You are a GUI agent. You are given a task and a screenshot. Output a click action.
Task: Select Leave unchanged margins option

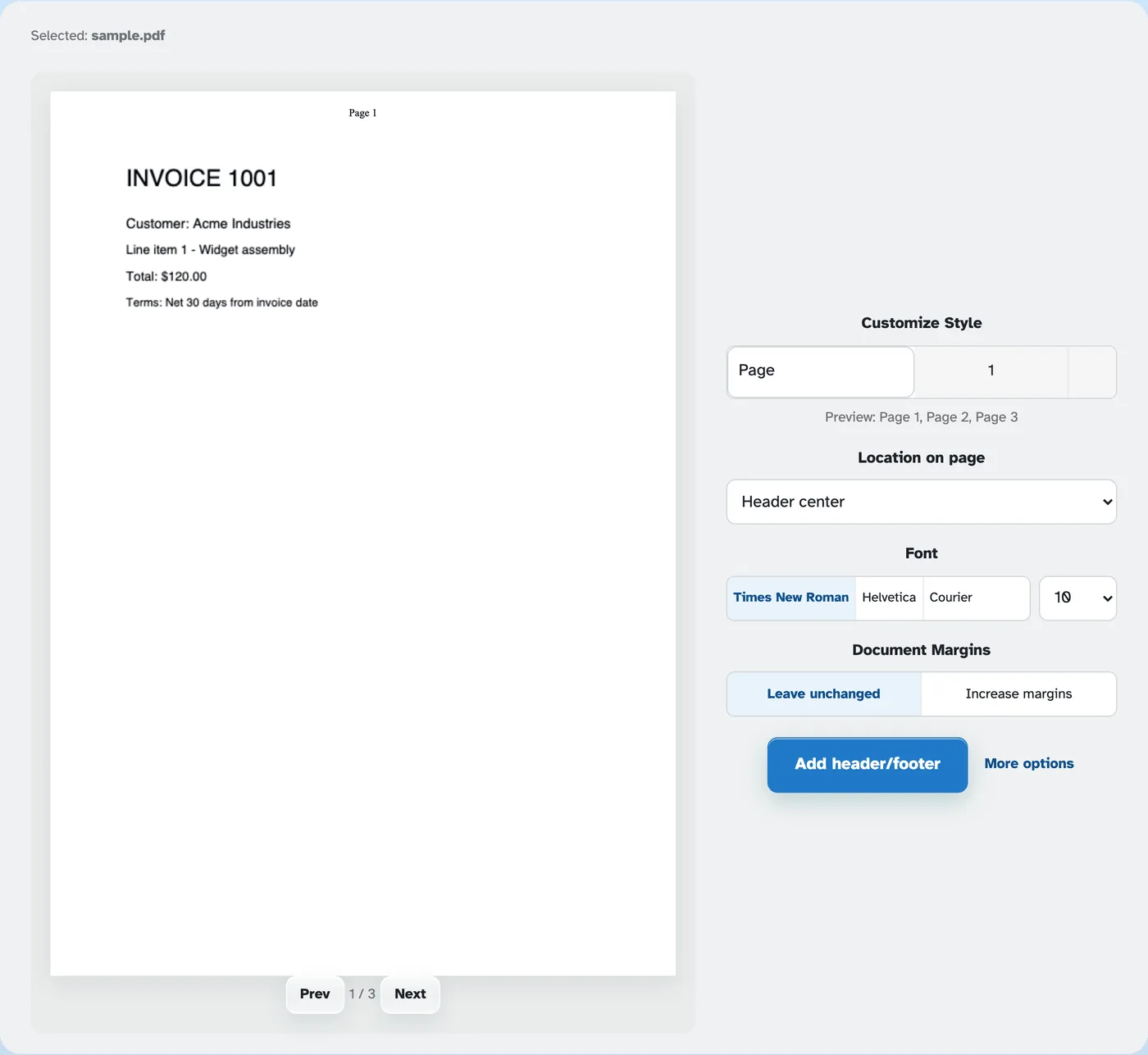pos(823,693)
